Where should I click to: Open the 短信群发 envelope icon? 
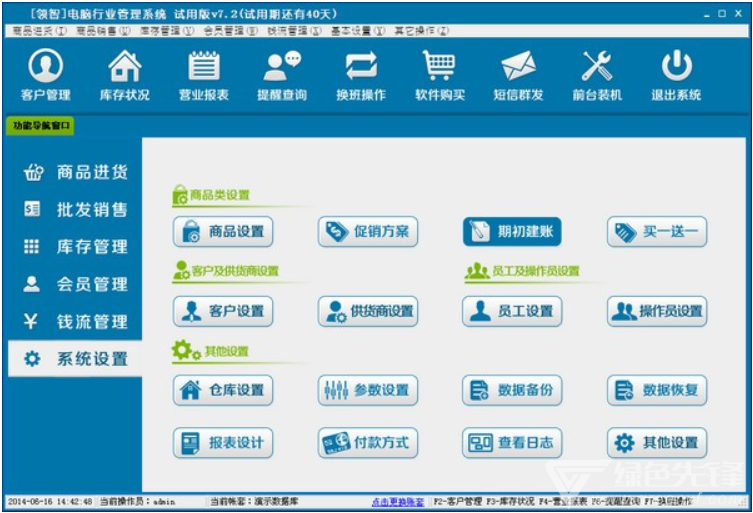[518, 76]
